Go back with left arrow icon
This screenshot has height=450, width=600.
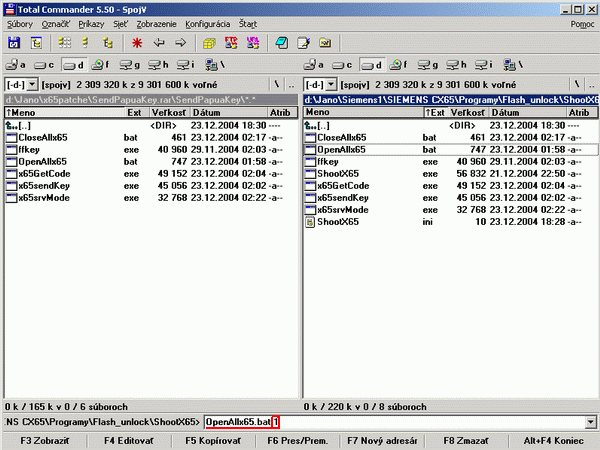point(159,42)
